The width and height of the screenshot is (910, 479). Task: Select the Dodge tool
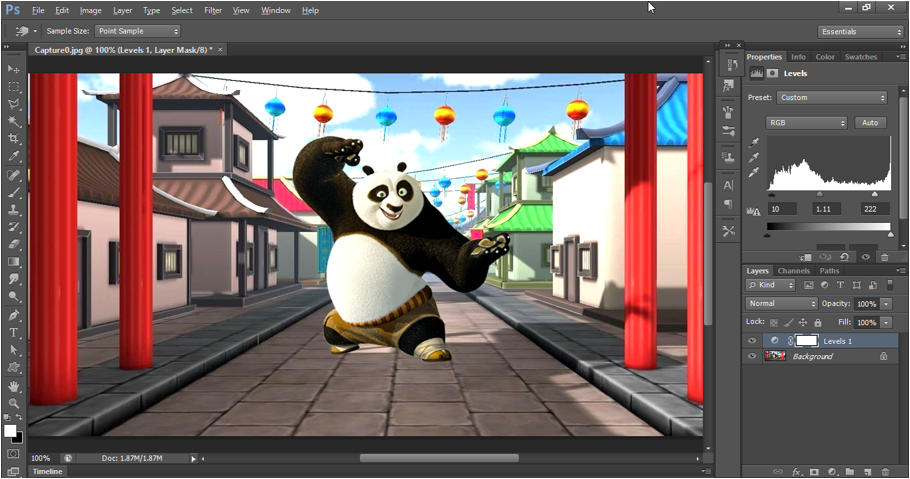coord(13,297)
